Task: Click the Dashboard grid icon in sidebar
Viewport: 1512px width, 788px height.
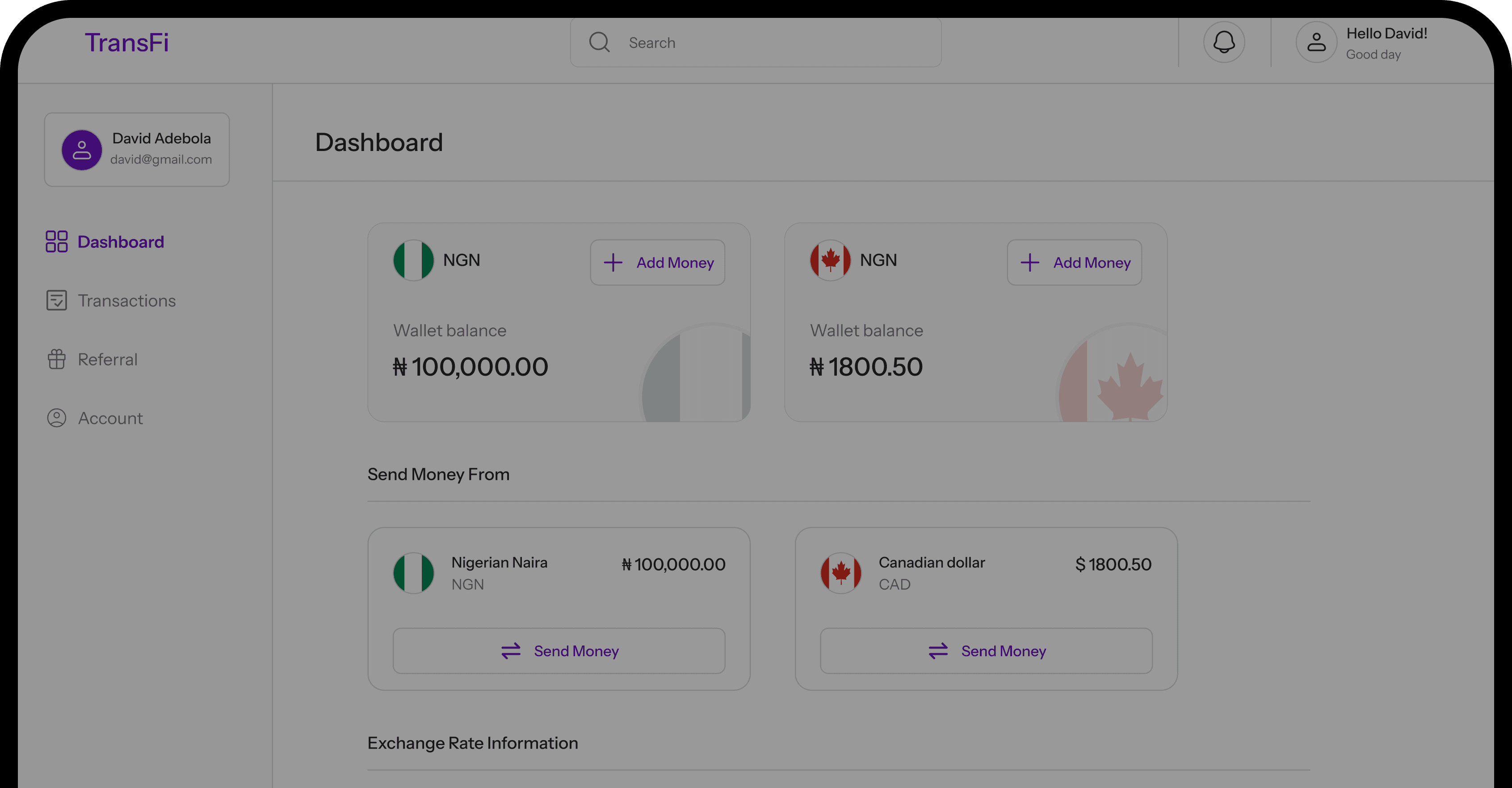Action: 56,241
